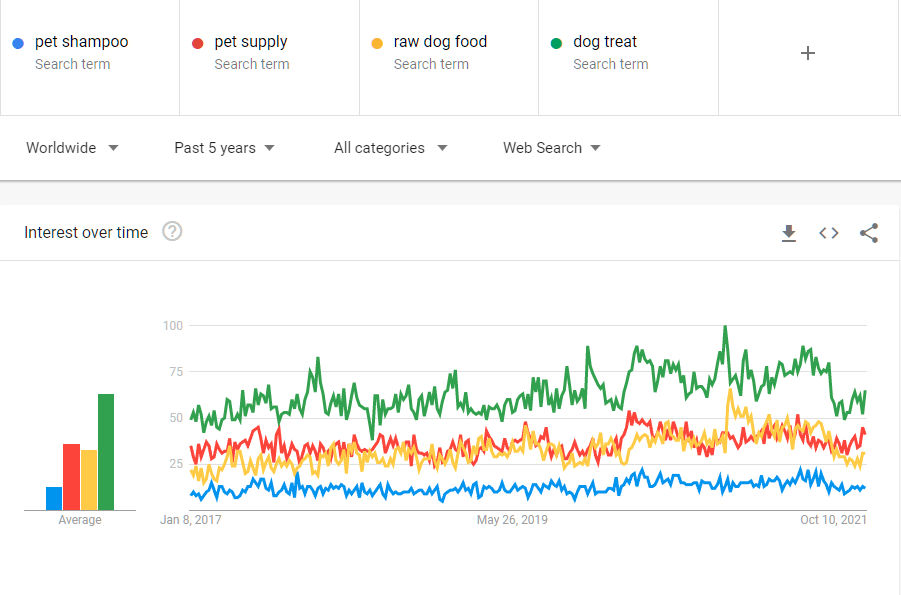Click the Jan 8, 2017 axis label
901x595 pixels.
[191, 519]
